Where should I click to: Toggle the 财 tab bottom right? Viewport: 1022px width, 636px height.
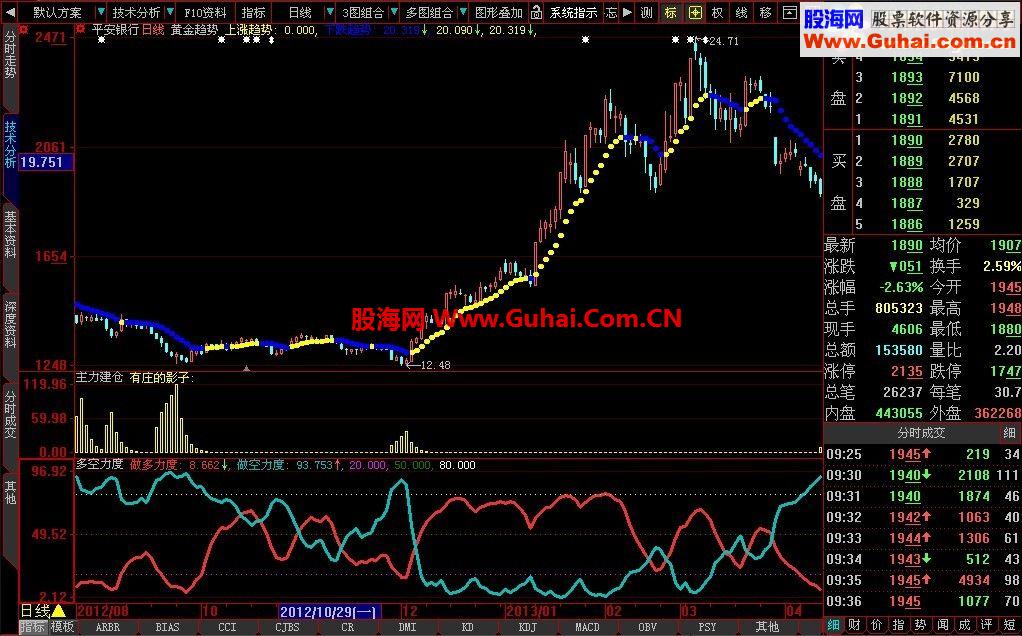tap(855, 626)
